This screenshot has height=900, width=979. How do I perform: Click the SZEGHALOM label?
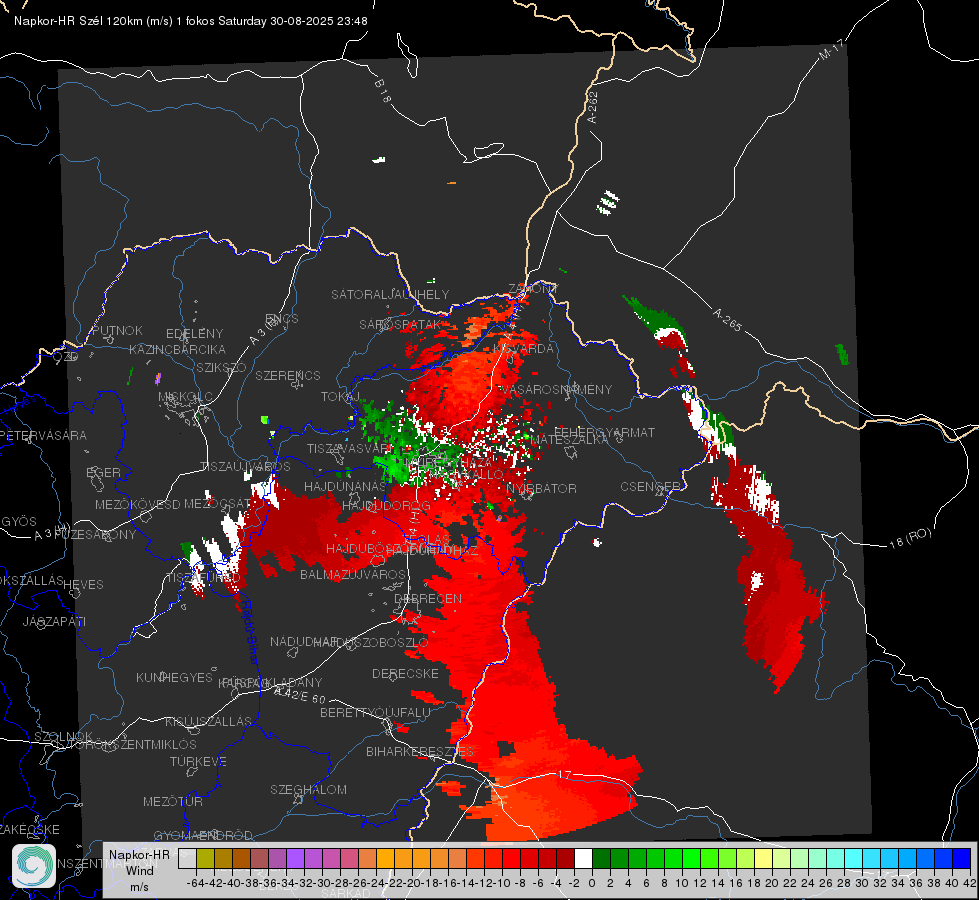(x=308, y=789)
